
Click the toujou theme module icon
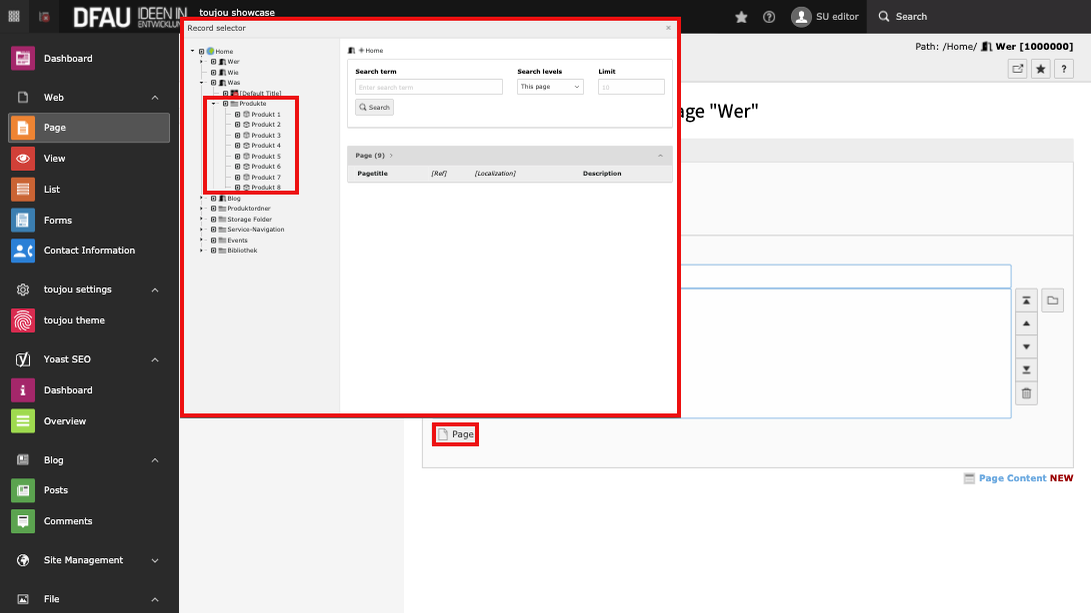(x=23, y=320)
